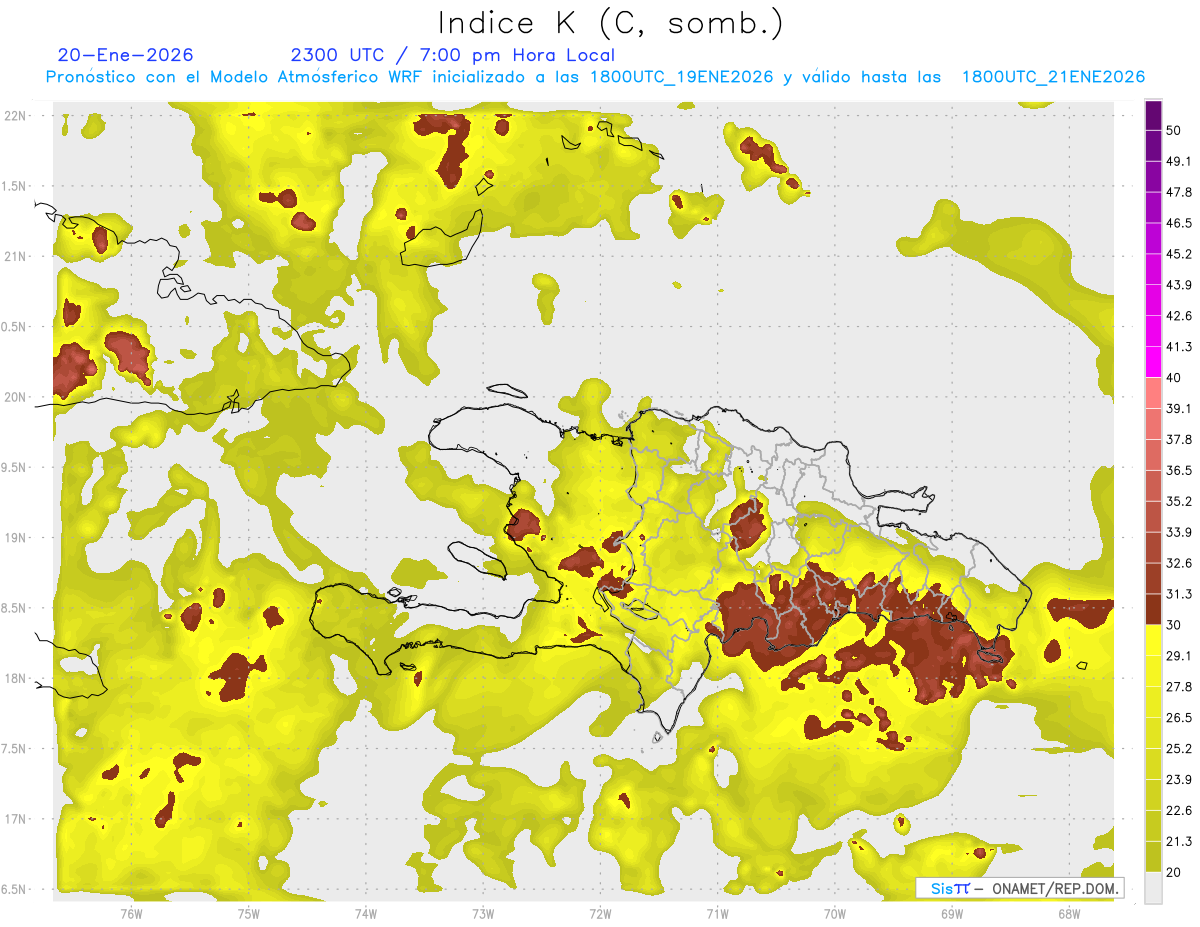Click the "29.1" color scale label
The image size is (1200, 927).
click(1178, 656)
